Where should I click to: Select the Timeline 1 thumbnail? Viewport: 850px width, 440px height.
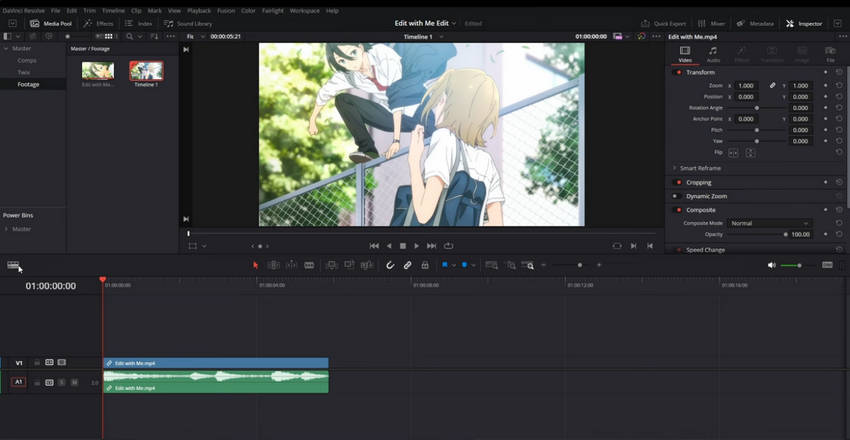[x=146, y=71]
